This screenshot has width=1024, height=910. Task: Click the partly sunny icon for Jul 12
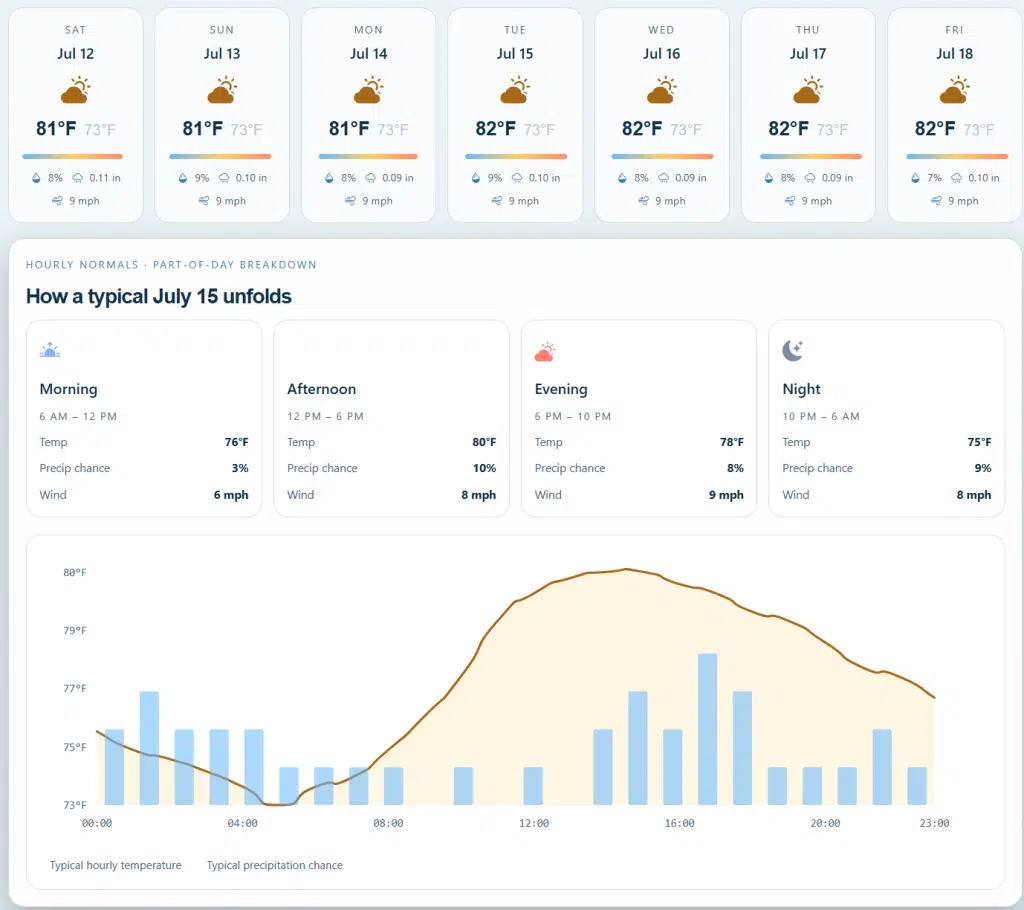click(x=76, y=89)
